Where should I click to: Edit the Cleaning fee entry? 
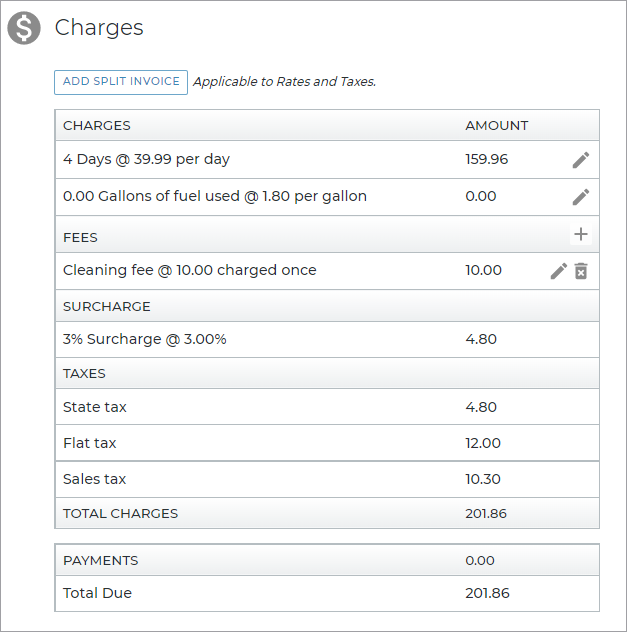(x=559, y=271)
